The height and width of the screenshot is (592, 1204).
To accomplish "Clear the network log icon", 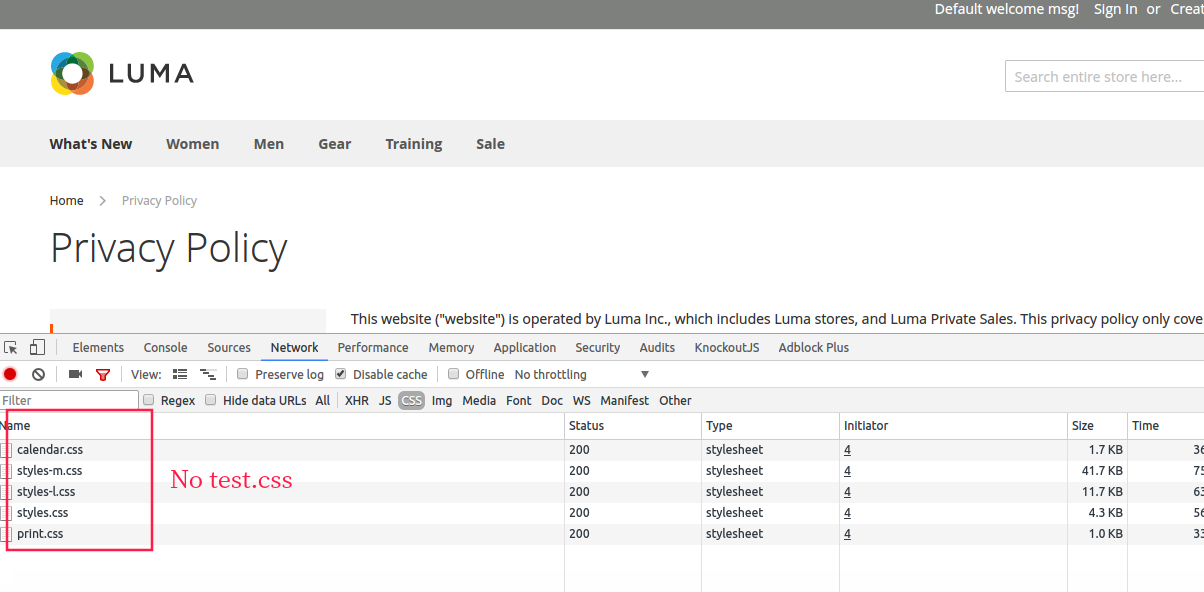I will point(38,374).
